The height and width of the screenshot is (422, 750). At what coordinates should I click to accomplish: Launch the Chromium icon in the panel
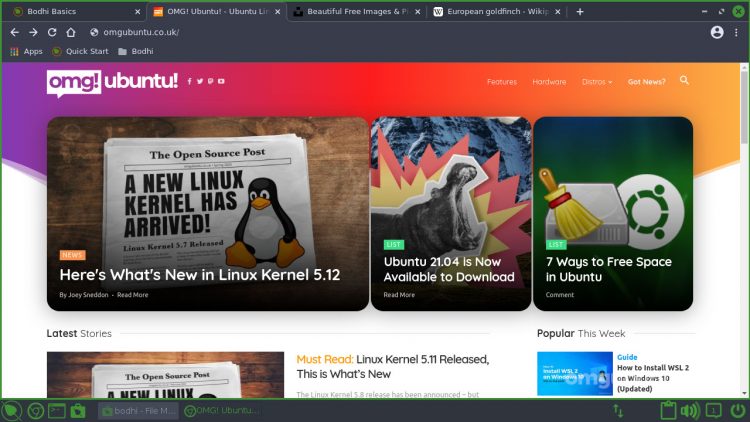35,411
